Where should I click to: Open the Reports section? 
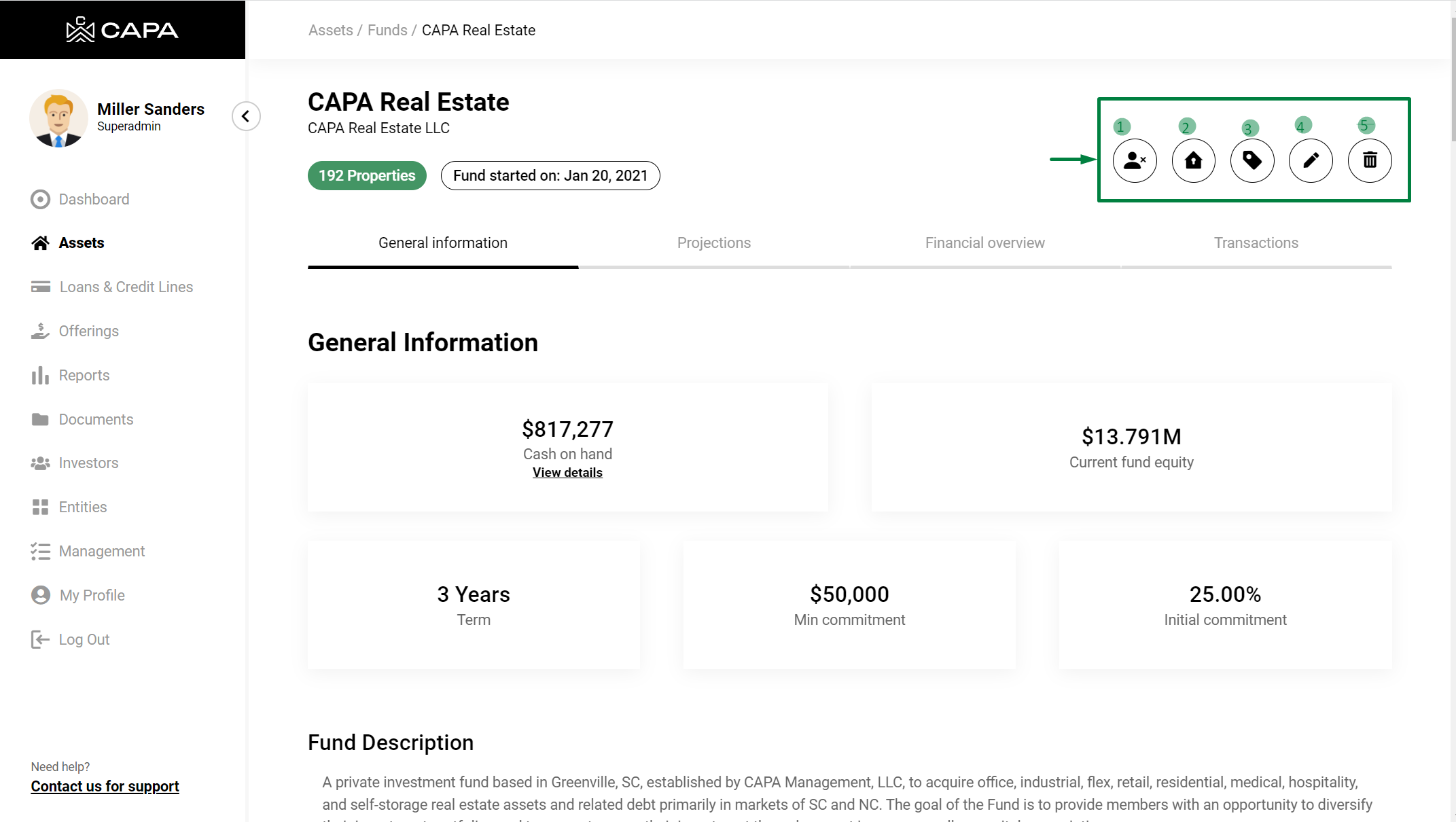tap(84, 375)
